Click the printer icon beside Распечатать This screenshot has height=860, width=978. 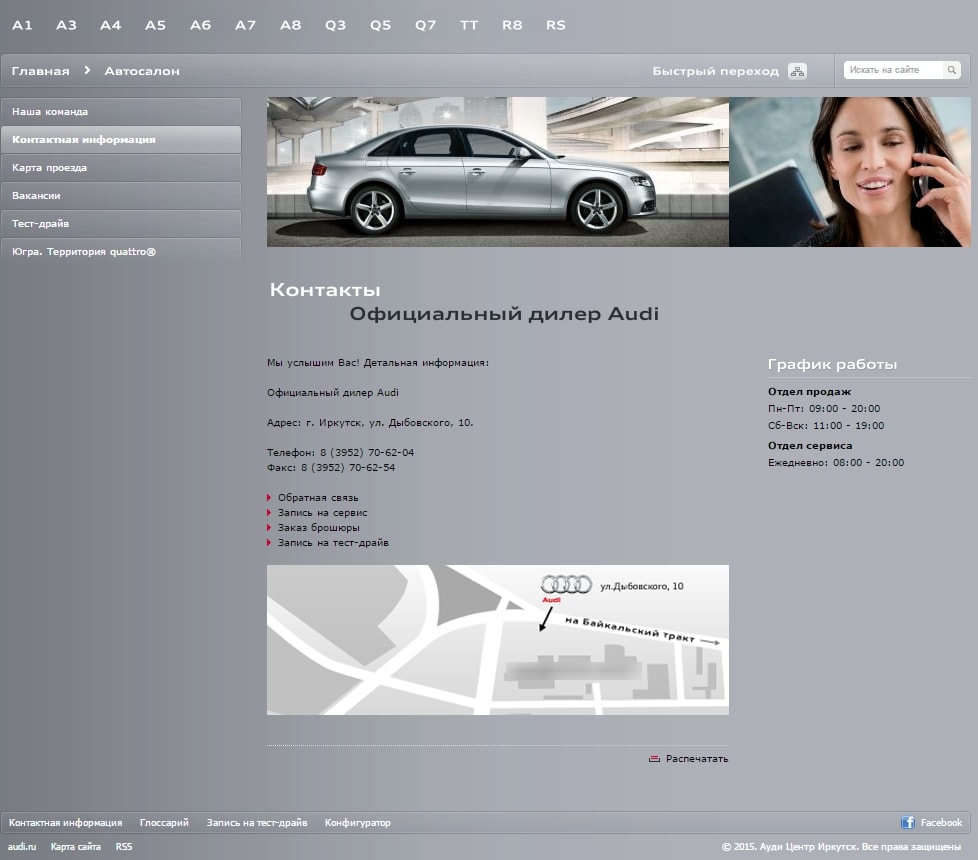[x=654, y=759]
